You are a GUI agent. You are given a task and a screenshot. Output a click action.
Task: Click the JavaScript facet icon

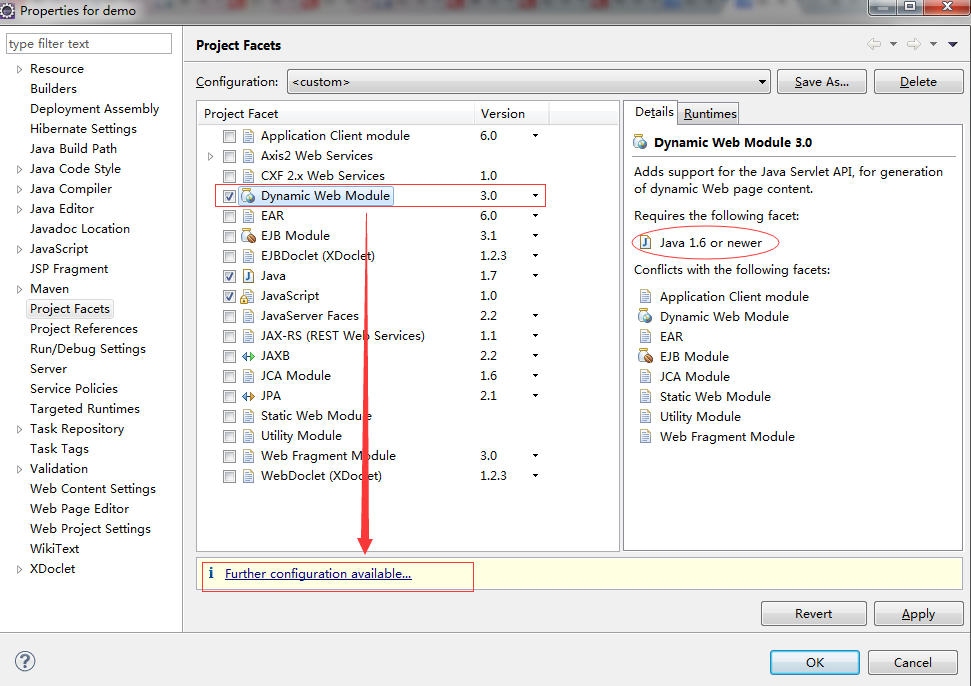pyautogui.click(x=248, y=296)
